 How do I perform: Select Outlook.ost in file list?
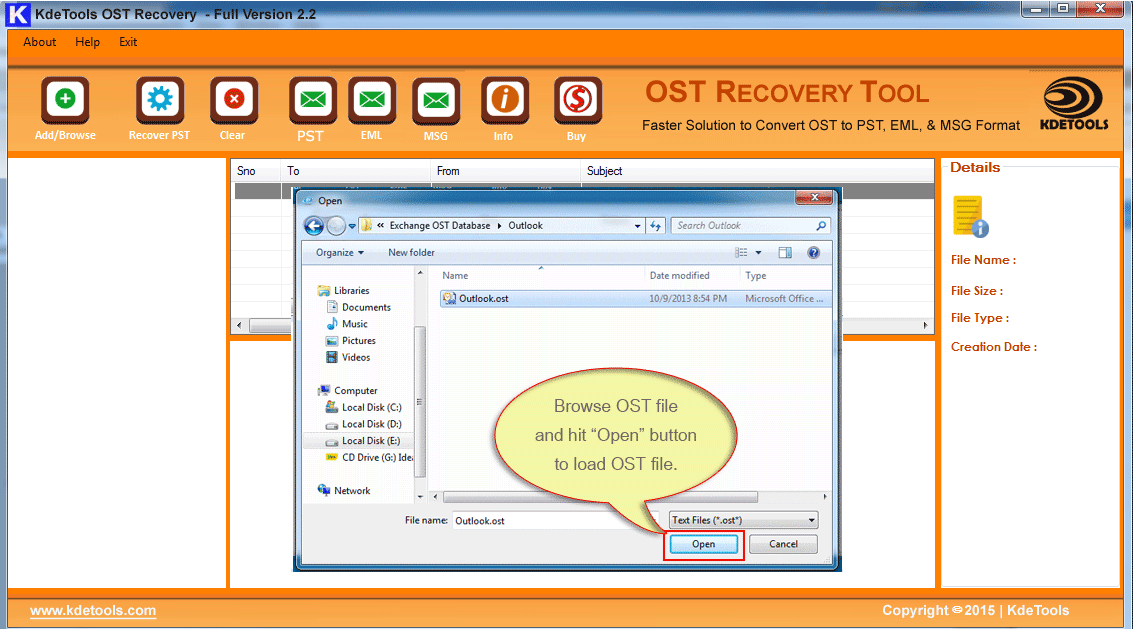[x=483, y=298]
